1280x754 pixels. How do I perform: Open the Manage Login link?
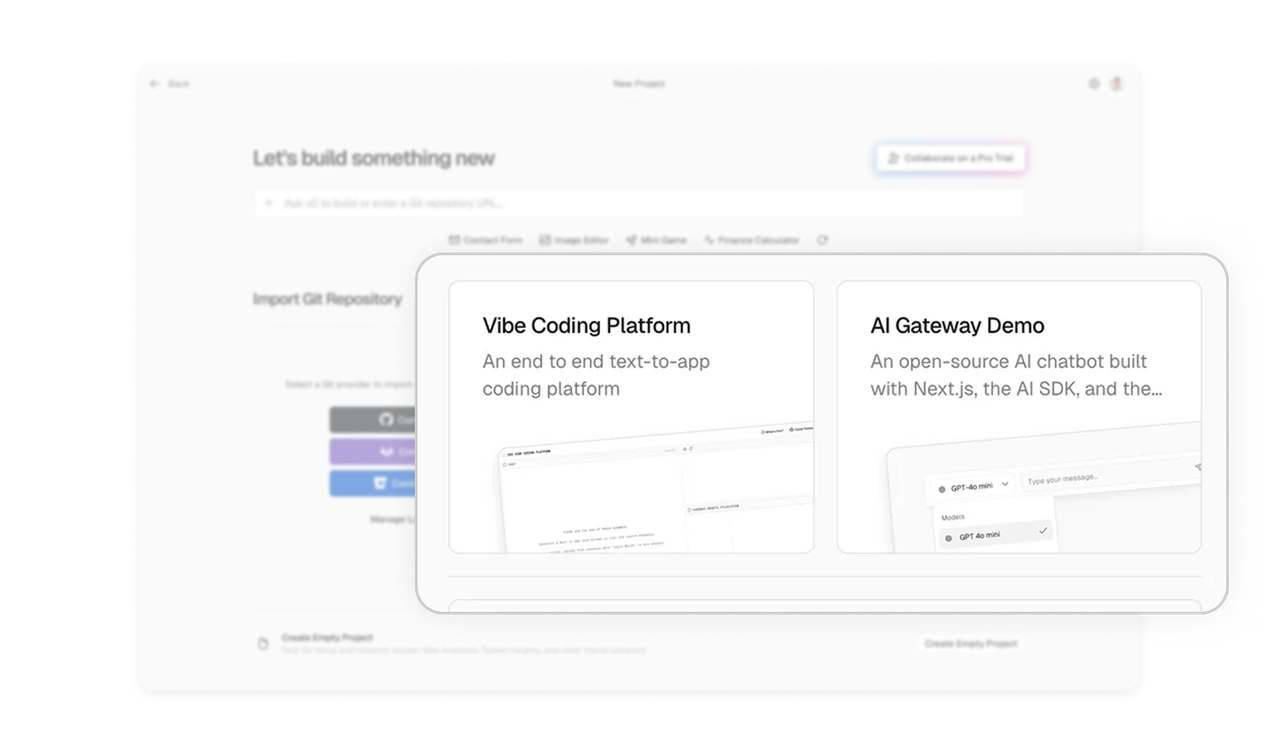click(x=393, y=519)
